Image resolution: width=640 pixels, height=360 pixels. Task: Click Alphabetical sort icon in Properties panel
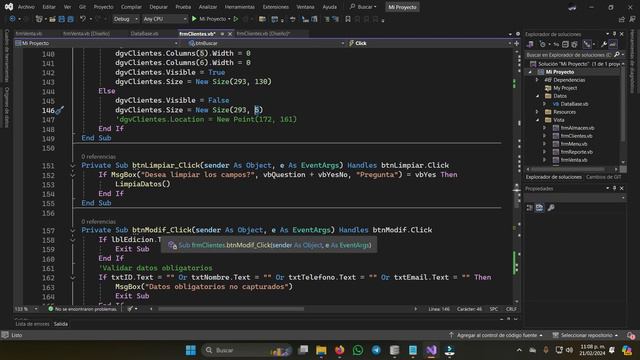coord(540,208)
